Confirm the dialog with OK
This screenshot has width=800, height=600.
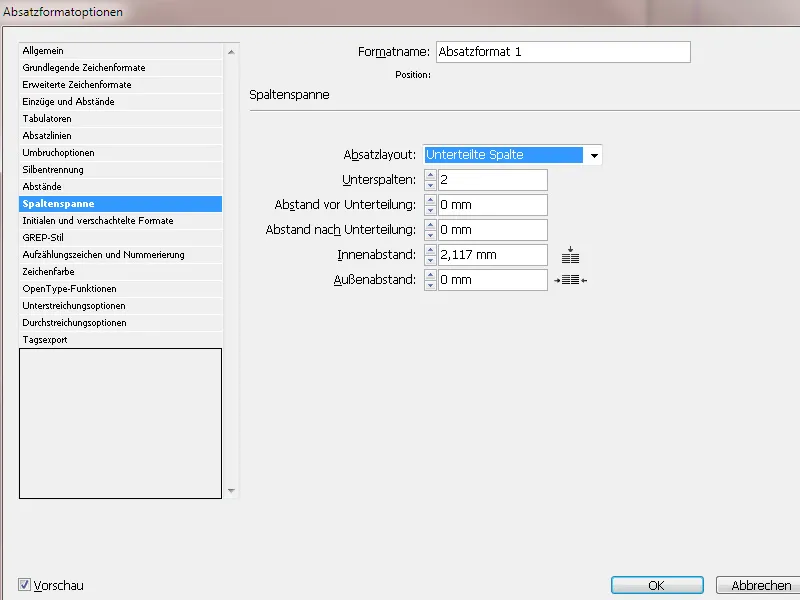657,585
